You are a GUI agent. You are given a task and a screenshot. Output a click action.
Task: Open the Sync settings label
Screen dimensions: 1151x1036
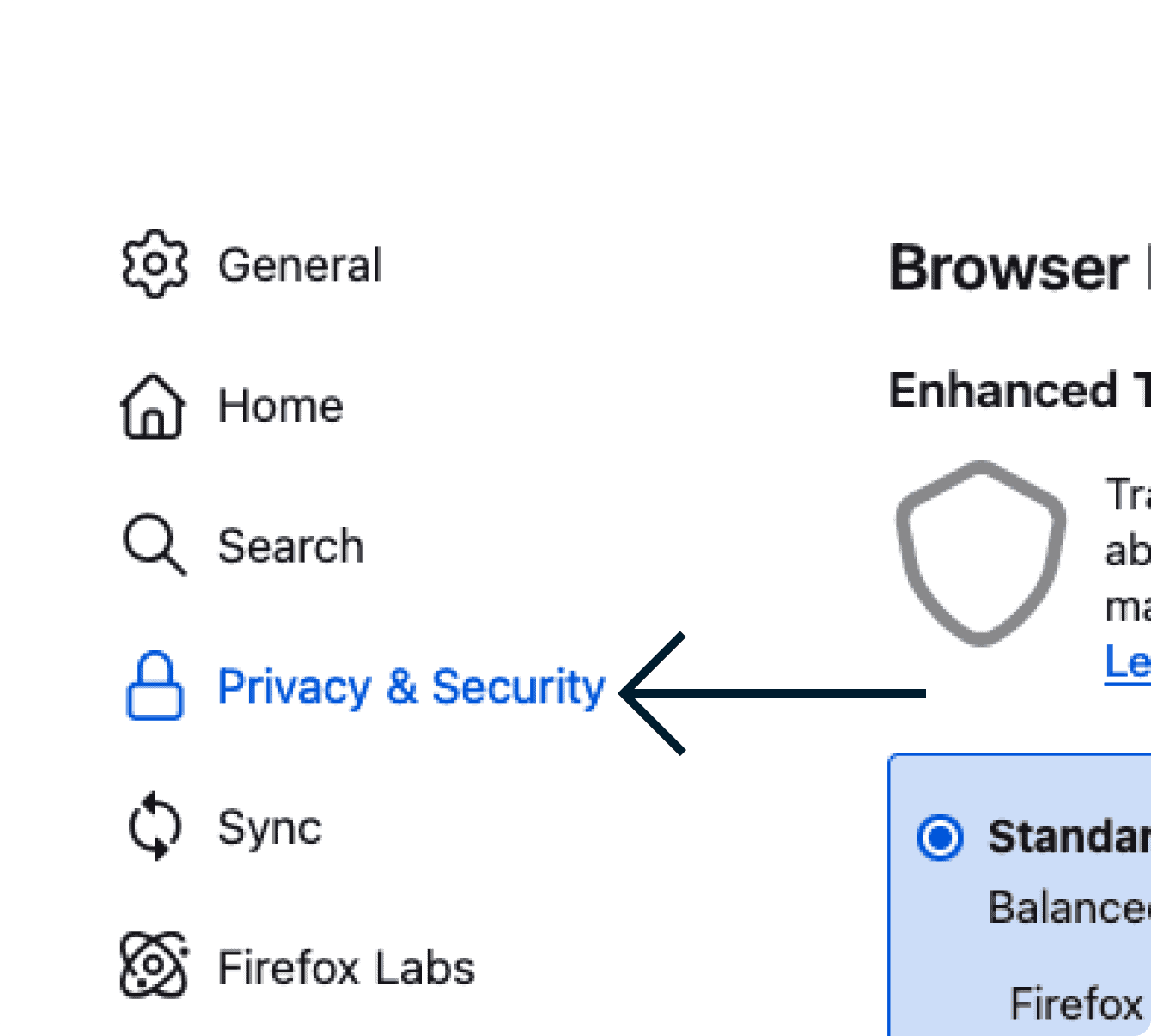269,828
